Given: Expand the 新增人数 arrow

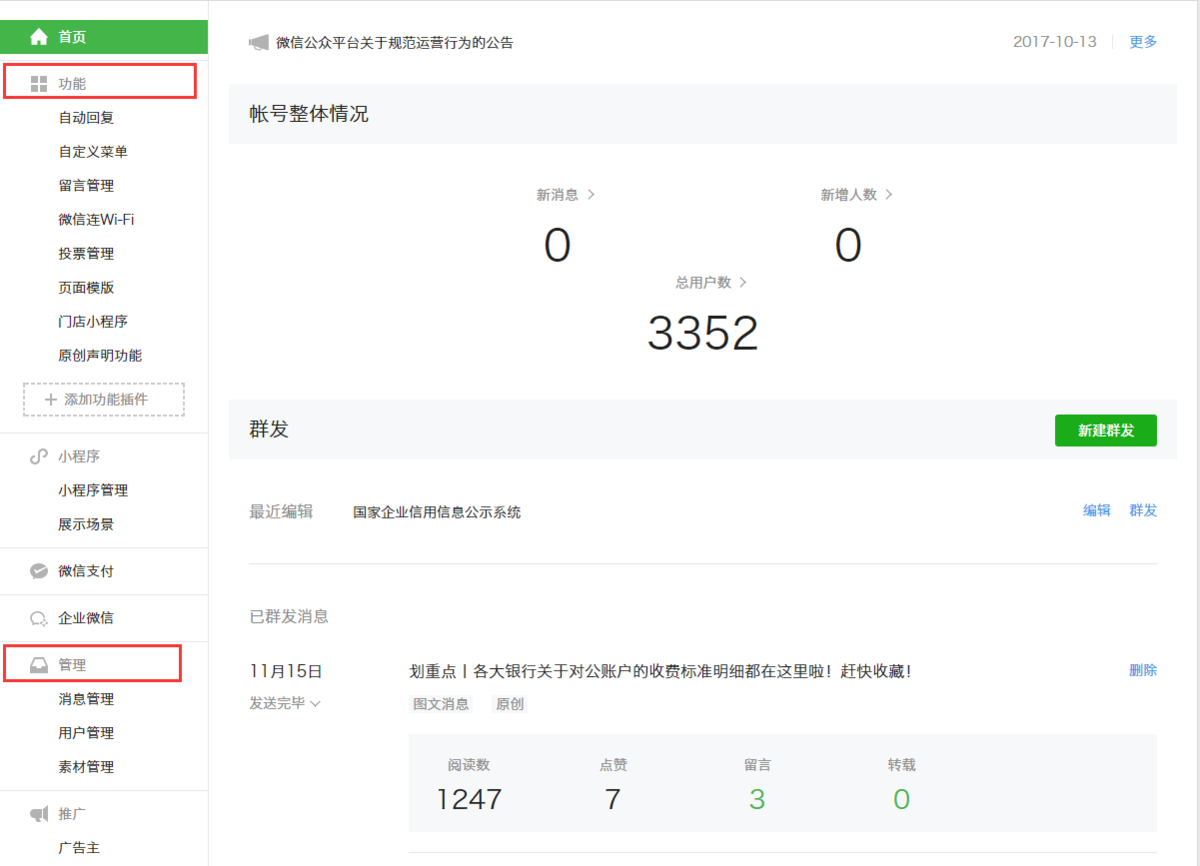Looking at the screenshot, I should [x=889, y=194].
